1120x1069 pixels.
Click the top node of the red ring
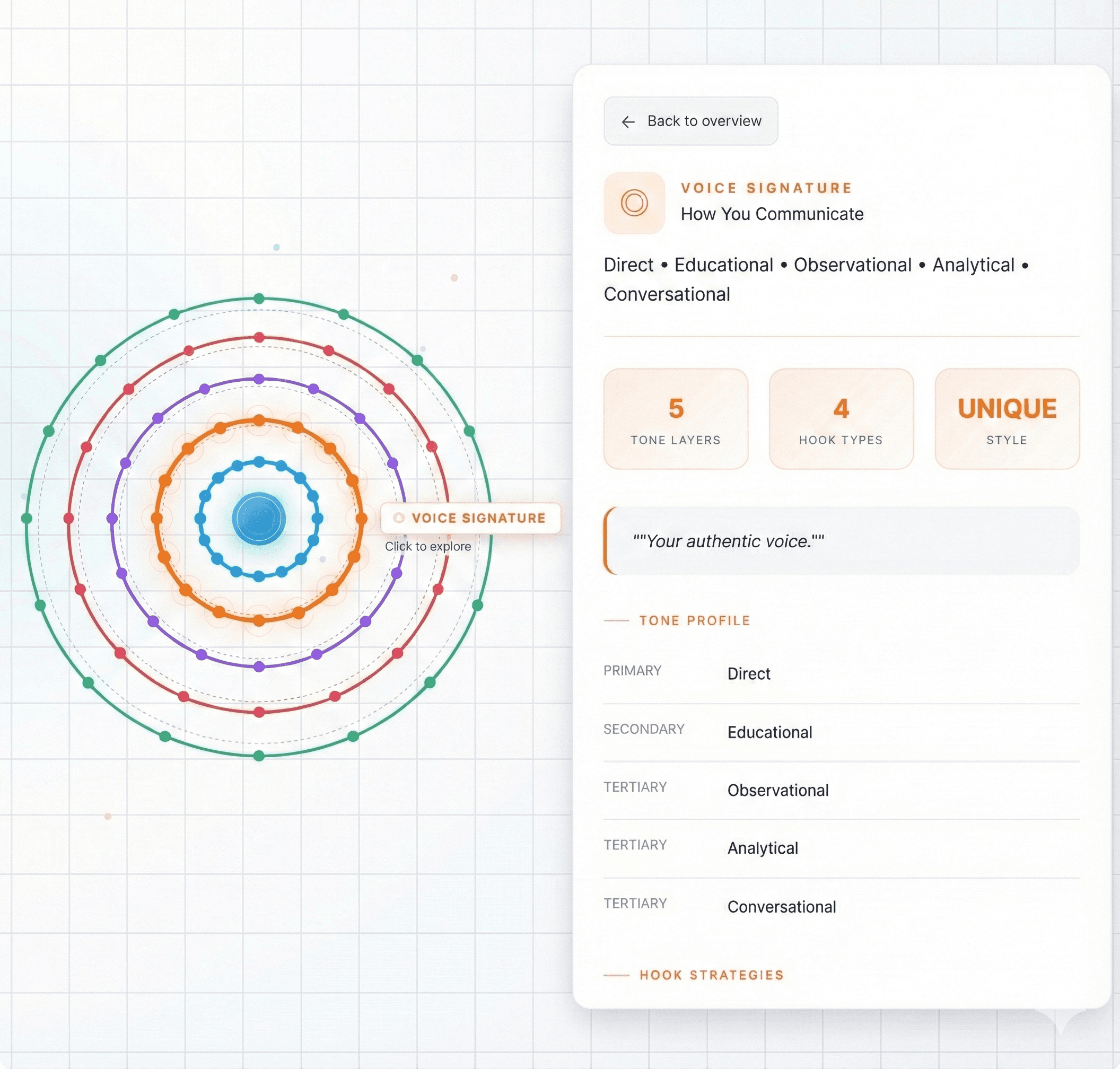259,337
